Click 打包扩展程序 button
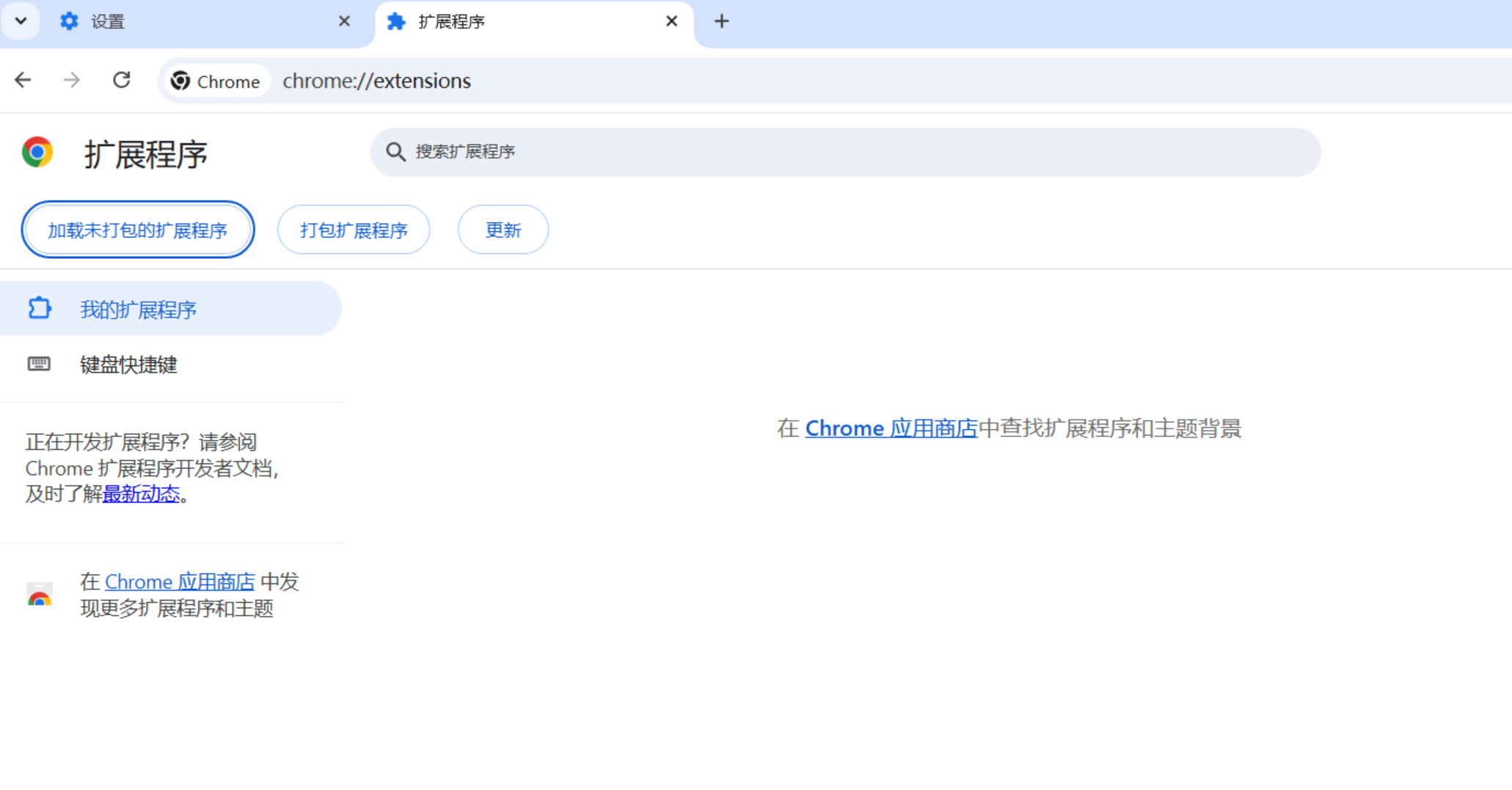The width and height of the screenshot is (1512, 790). 354,230
